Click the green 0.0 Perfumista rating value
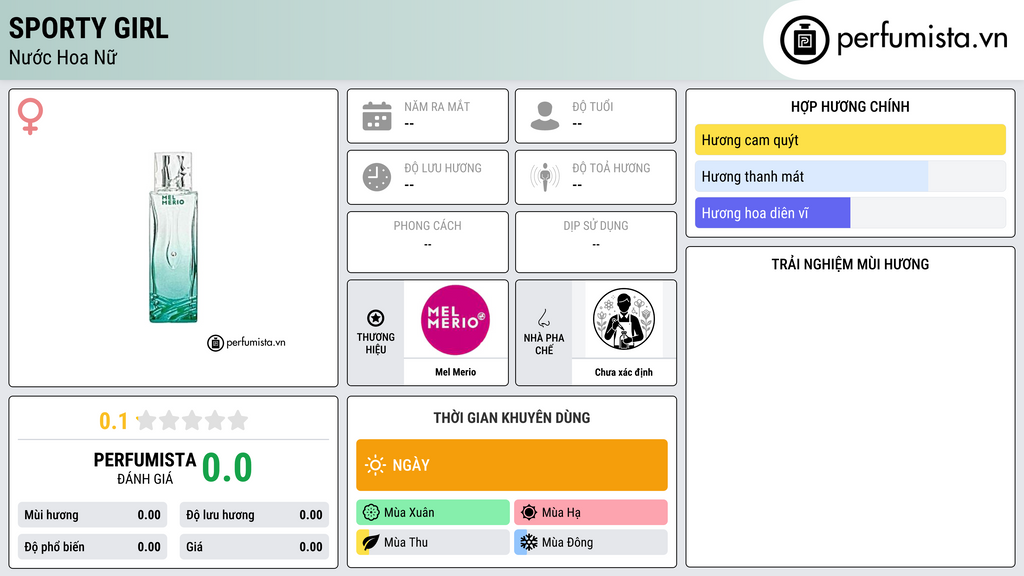 227,468
